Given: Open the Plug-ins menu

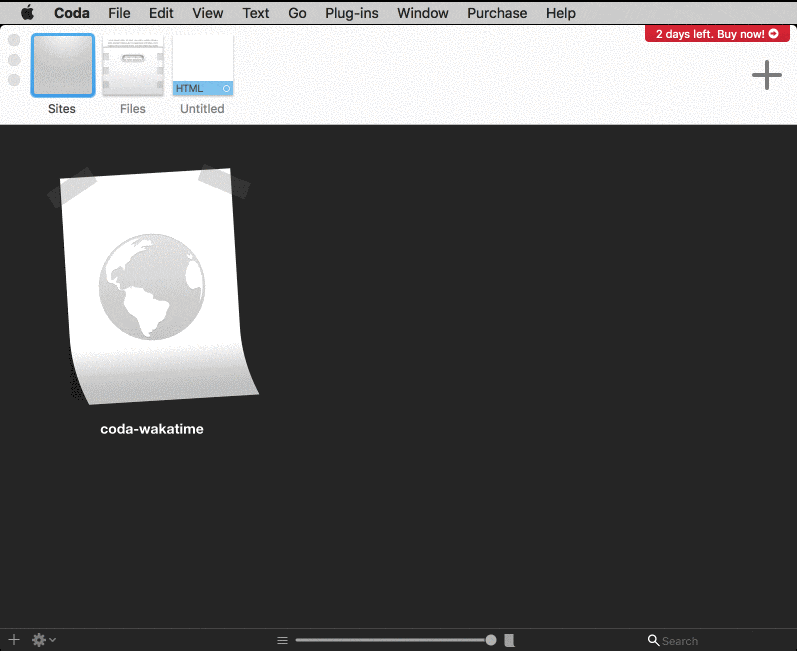Looking at the screenshot, I should click(352, 13).
